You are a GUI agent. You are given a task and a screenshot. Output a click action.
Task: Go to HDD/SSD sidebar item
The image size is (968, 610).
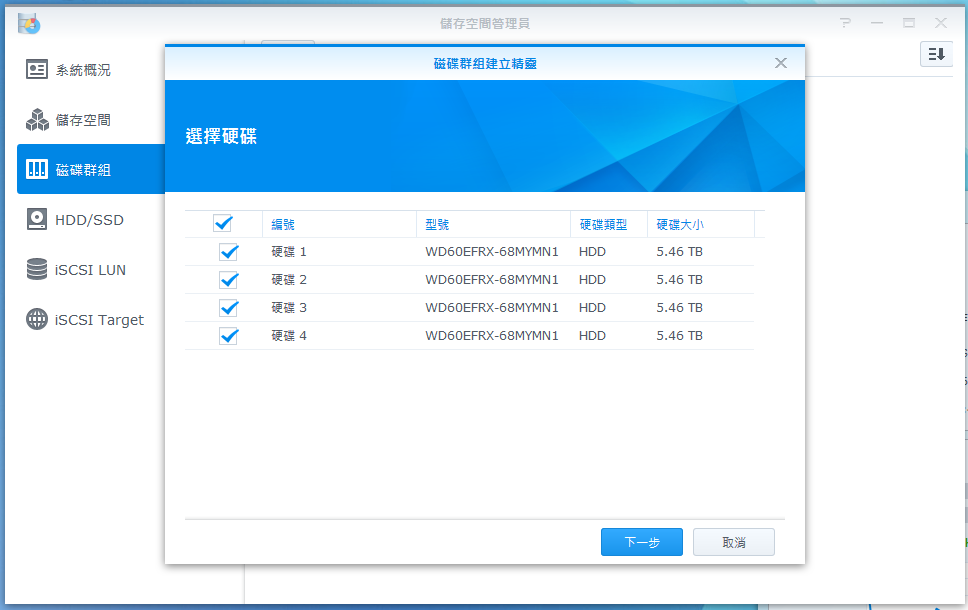click(x=91, y=219)
